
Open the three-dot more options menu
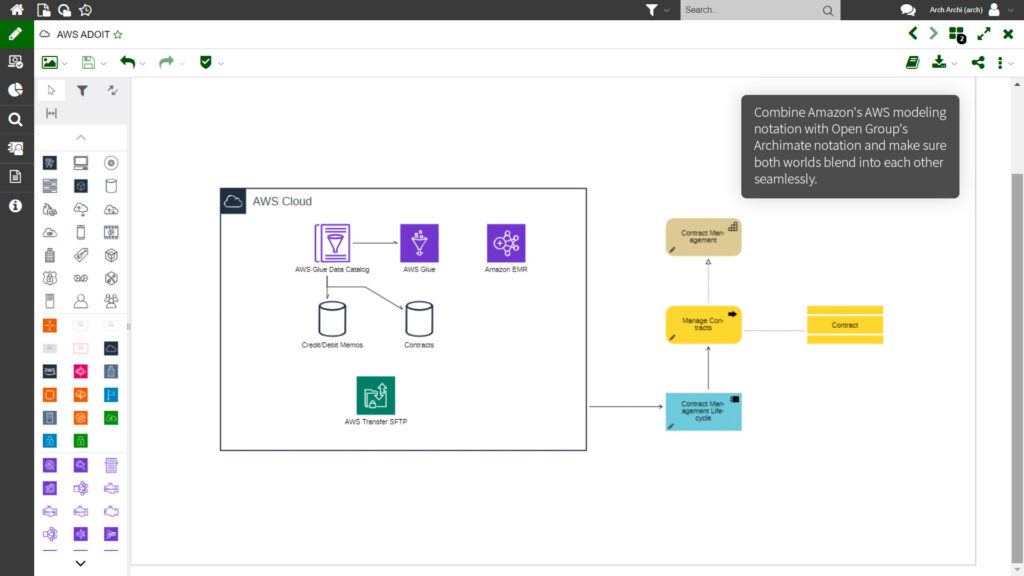tap(1002, 62)
